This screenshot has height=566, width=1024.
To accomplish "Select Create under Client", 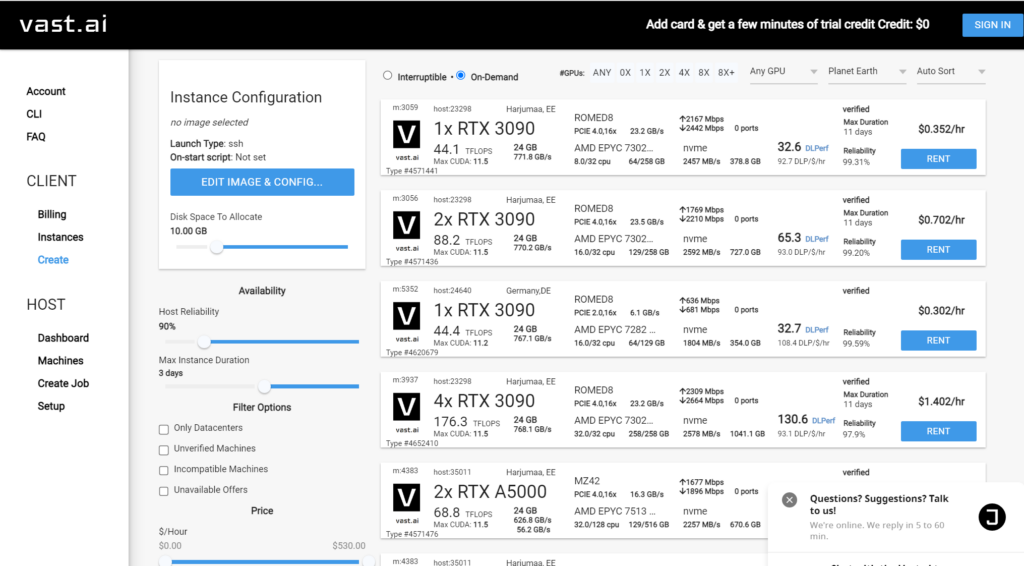I will [x=53, y=260].
